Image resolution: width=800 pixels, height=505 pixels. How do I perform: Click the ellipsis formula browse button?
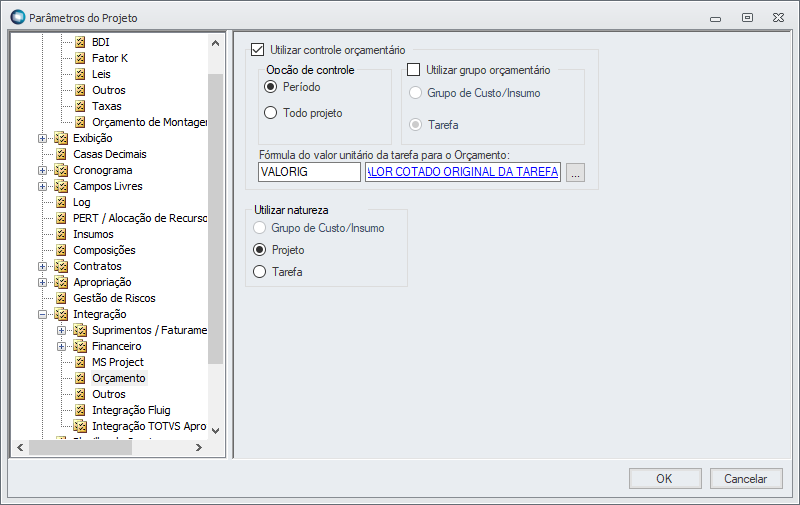[575, 173]
